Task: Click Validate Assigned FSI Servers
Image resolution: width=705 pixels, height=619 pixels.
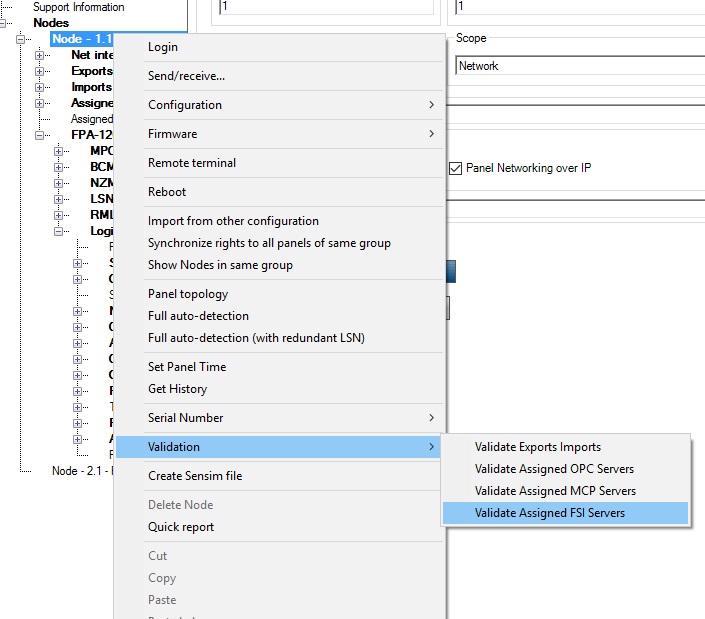Action: pos(550,513)
